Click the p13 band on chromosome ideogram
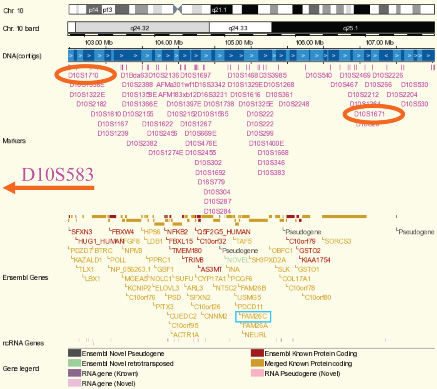 (x=108, y=10)
